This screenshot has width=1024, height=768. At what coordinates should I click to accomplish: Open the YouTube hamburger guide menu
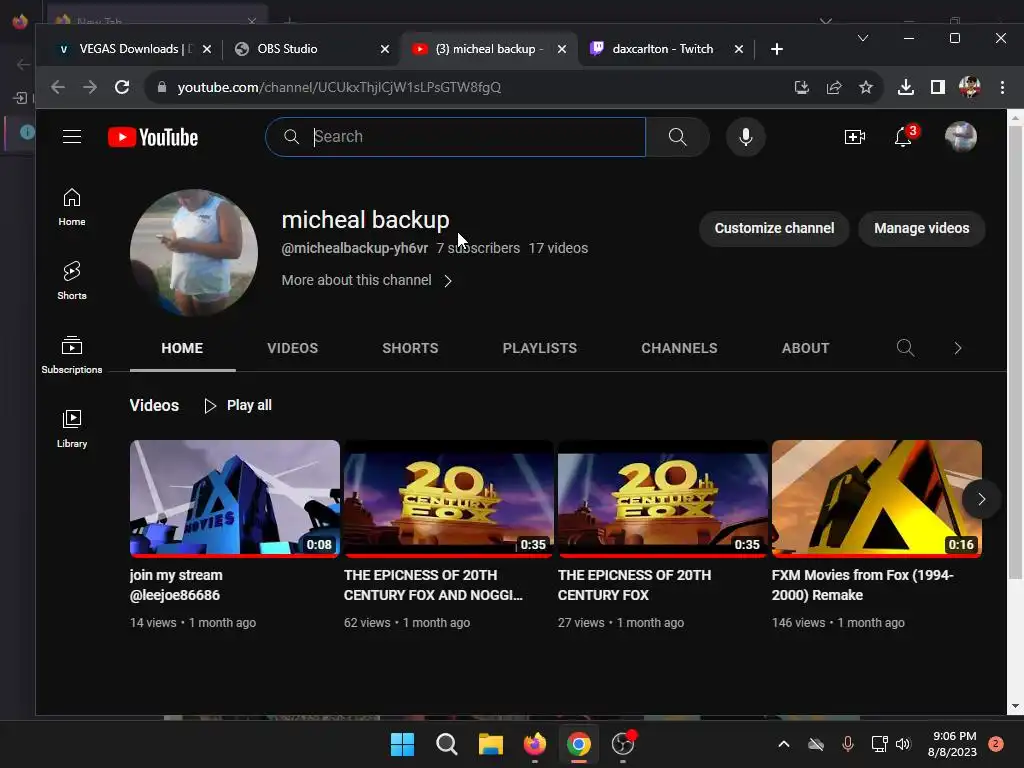coord(72,136)
